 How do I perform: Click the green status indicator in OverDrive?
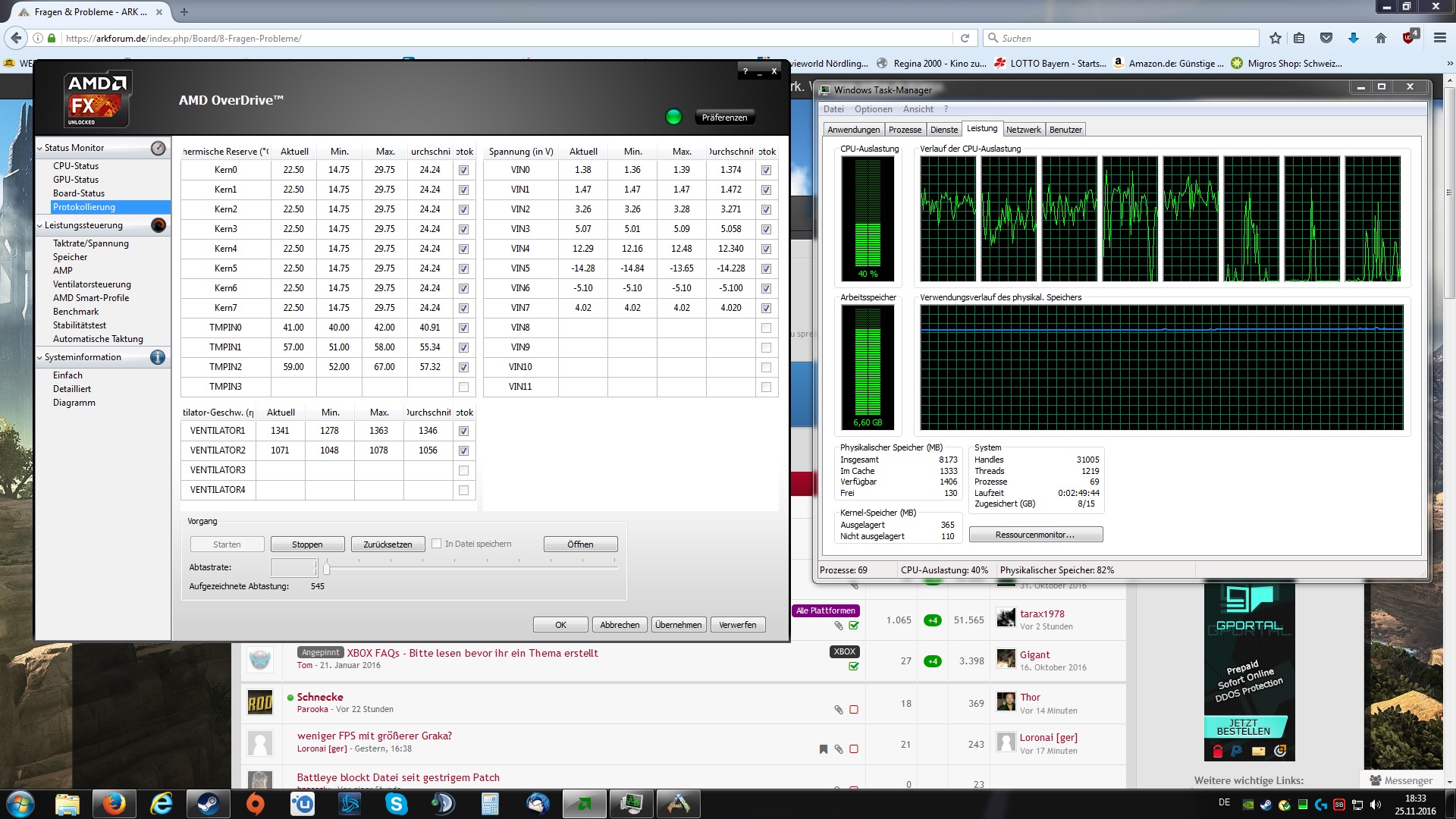pos(673,117)
